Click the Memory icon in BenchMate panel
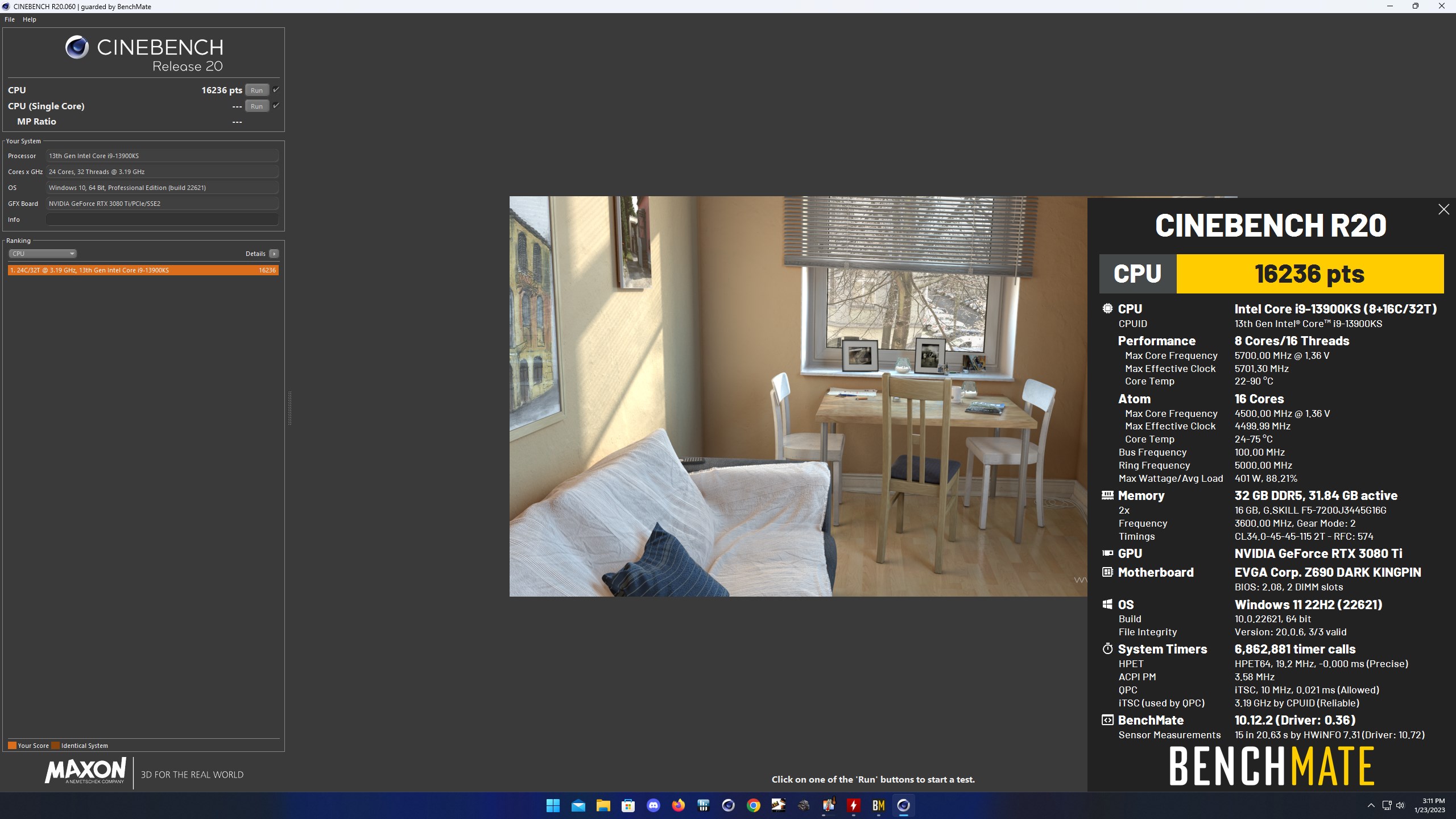This screenshot has width=1456, height=819. [1107, 495]
